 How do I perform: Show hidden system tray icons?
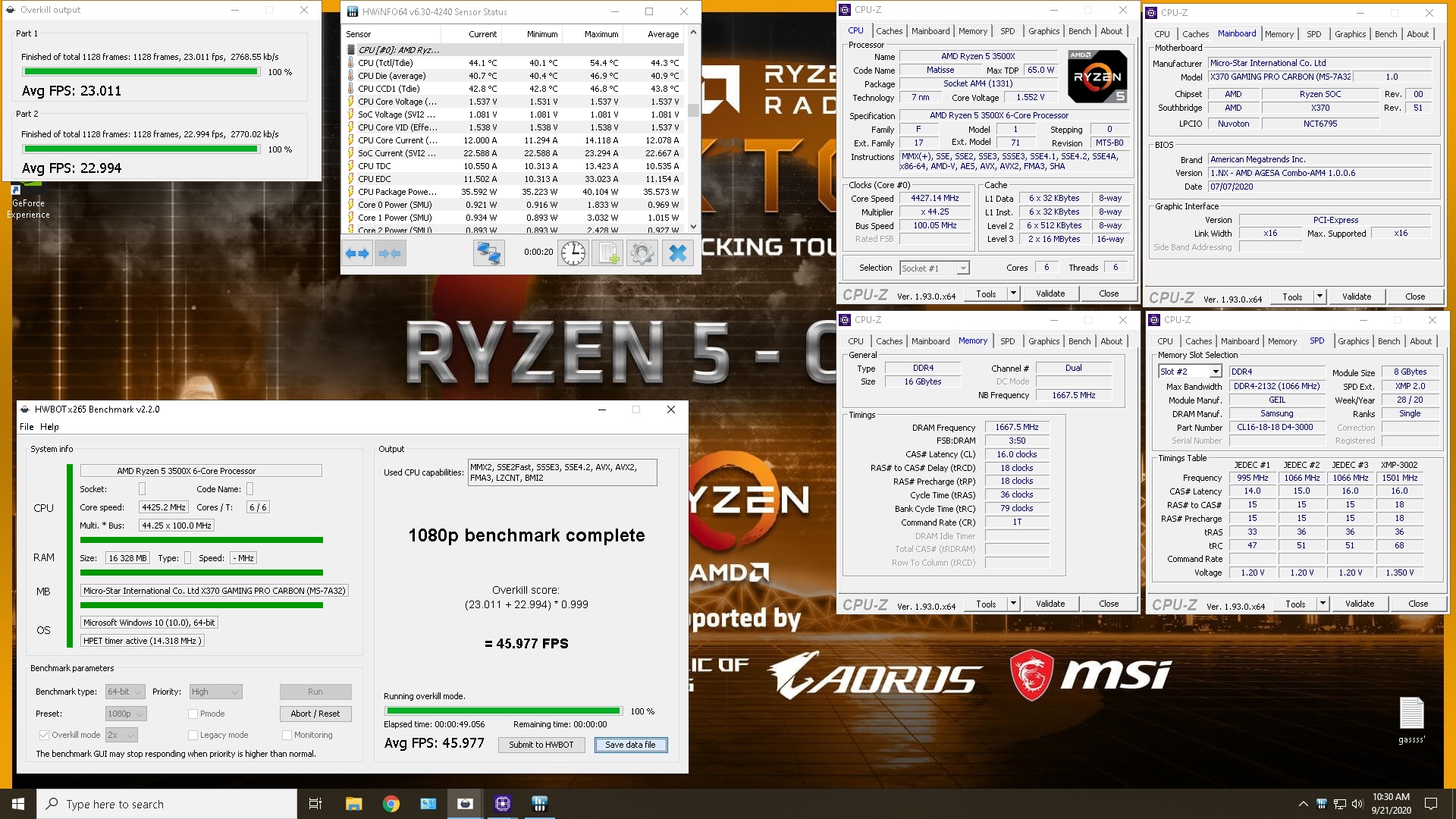pos(1303,804)
